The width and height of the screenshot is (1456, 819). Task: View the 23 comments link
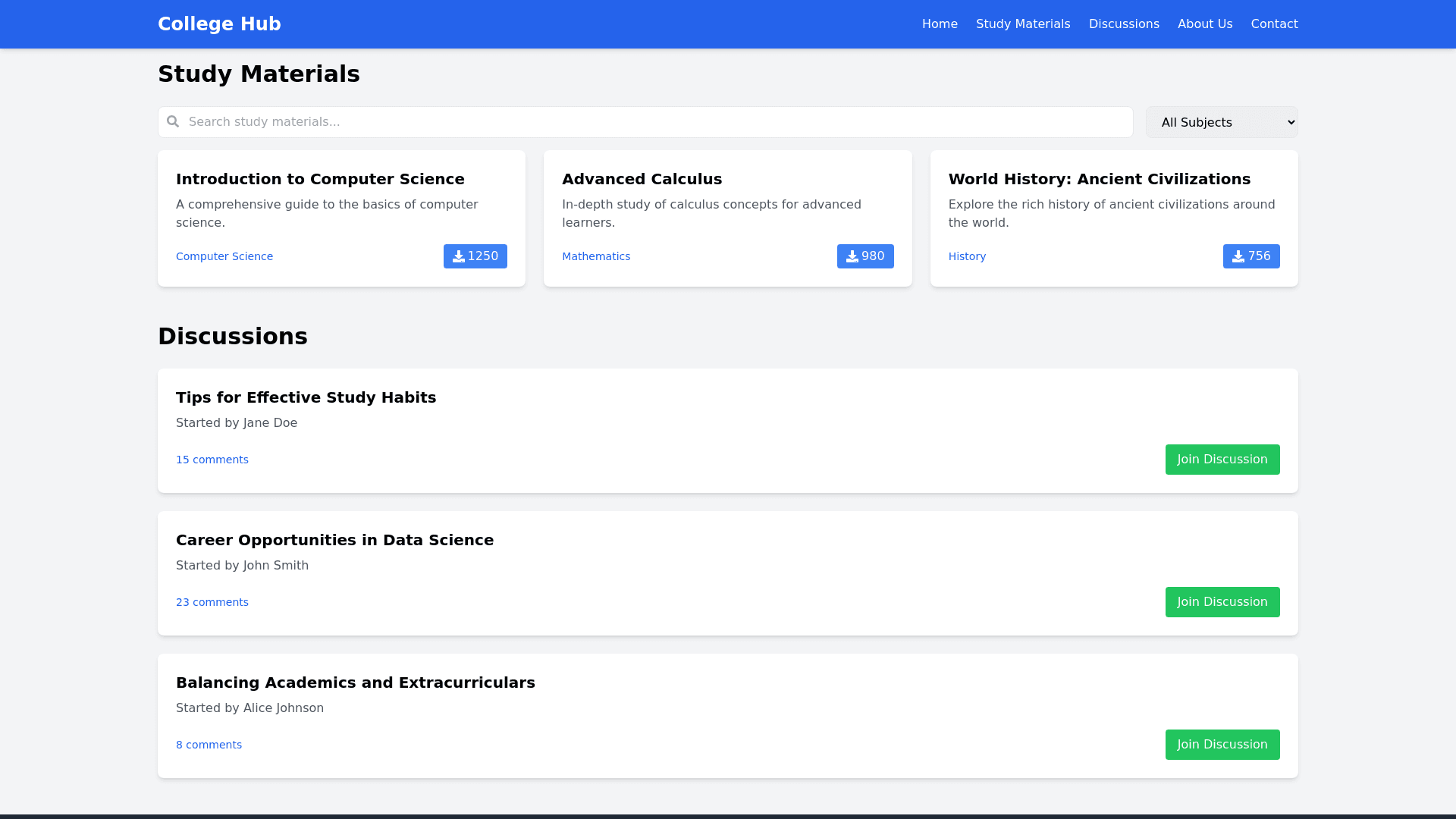tap(212, 602)
